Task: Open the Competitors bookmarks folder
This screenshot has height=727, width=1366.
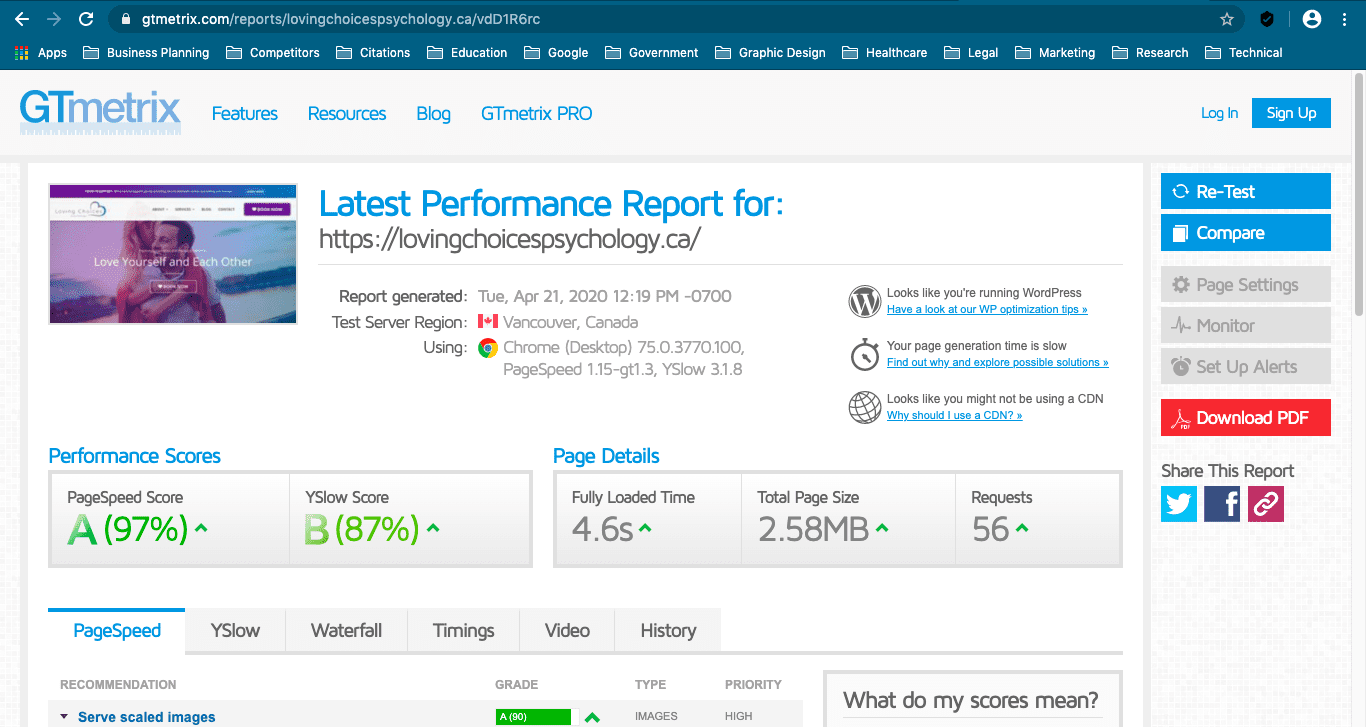Action: [x=273, y=53]
